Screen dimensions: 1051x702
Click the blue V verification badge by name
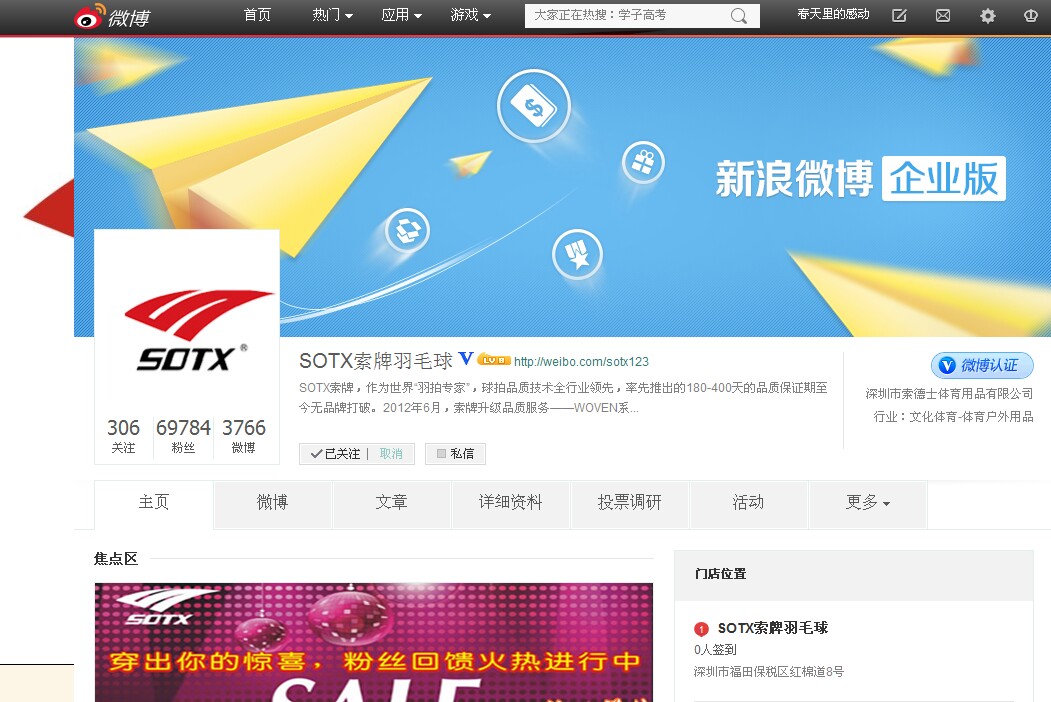click(466, 359)
